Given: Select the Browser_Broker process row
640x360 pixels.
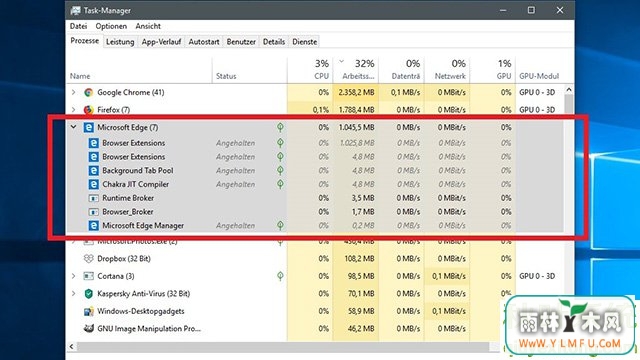Looking at the screenshot, I should click(315, 212).
